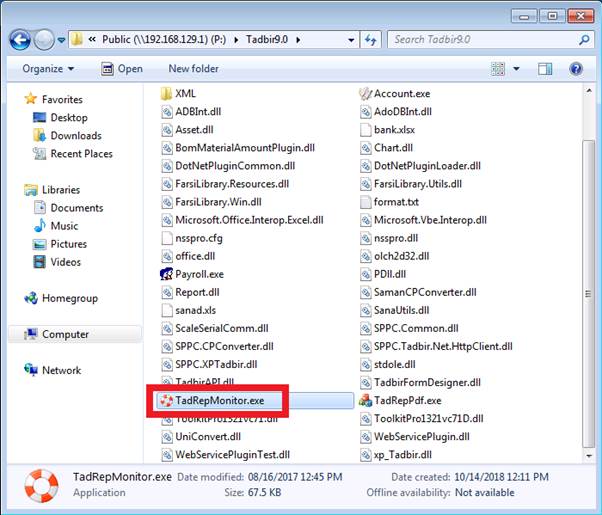This screenshot has width=602, height=515.
Task: Click the large lifebuoy icon in details pane
Action: (x=41, y=486)
